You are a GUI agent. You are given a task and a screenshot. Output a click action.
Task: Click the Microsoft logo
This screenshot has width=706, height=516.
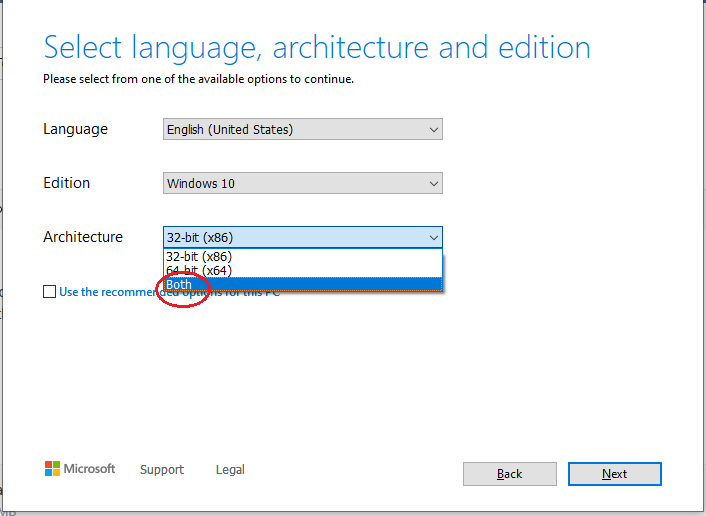[x=80, y=469]
